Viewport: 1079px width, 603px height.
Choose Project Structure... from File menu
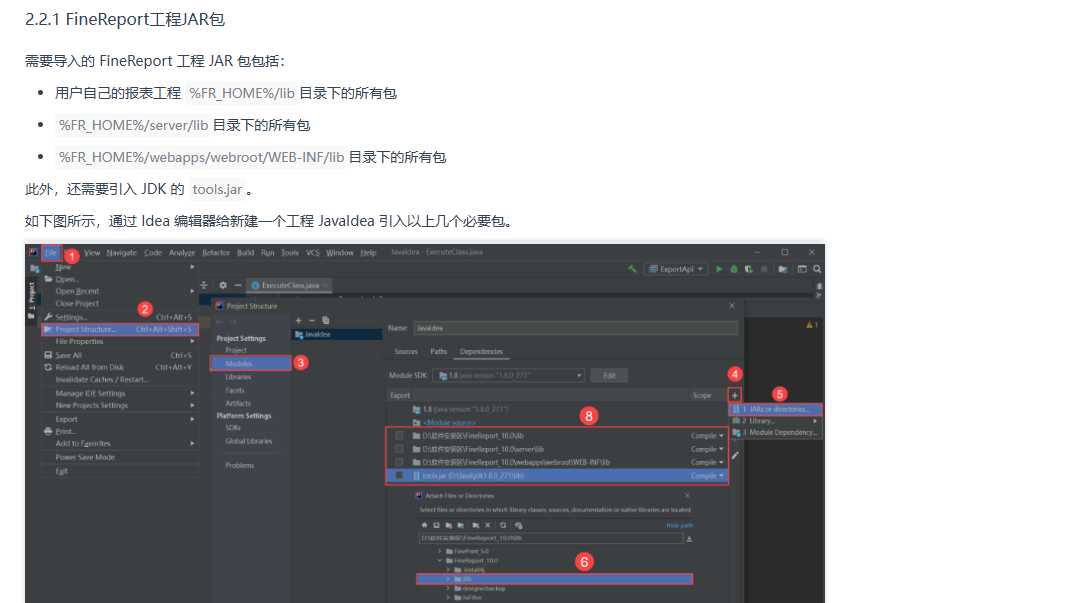point(120,330)
